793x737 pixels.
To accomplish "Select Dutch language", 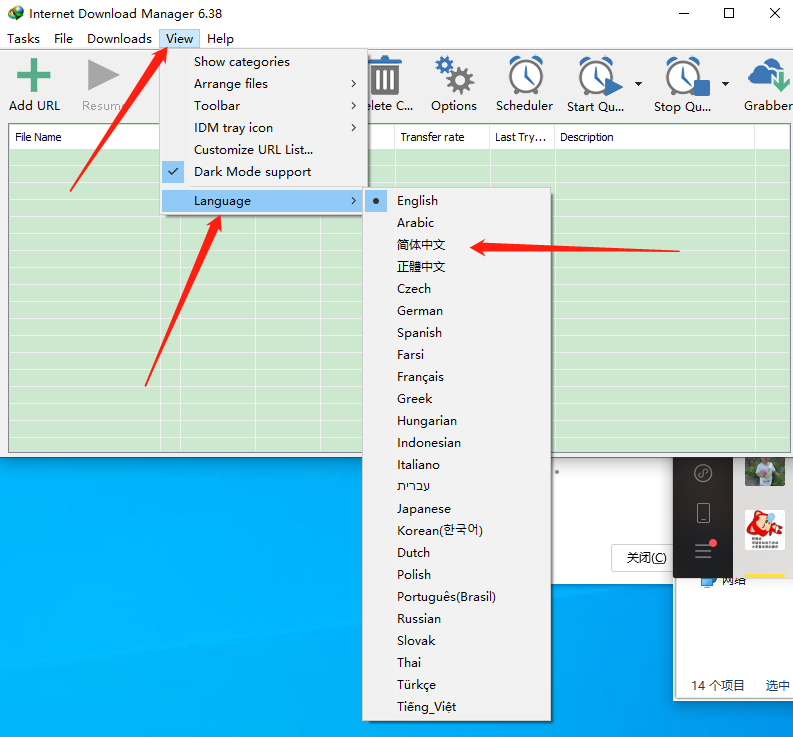I will [457, 553].
